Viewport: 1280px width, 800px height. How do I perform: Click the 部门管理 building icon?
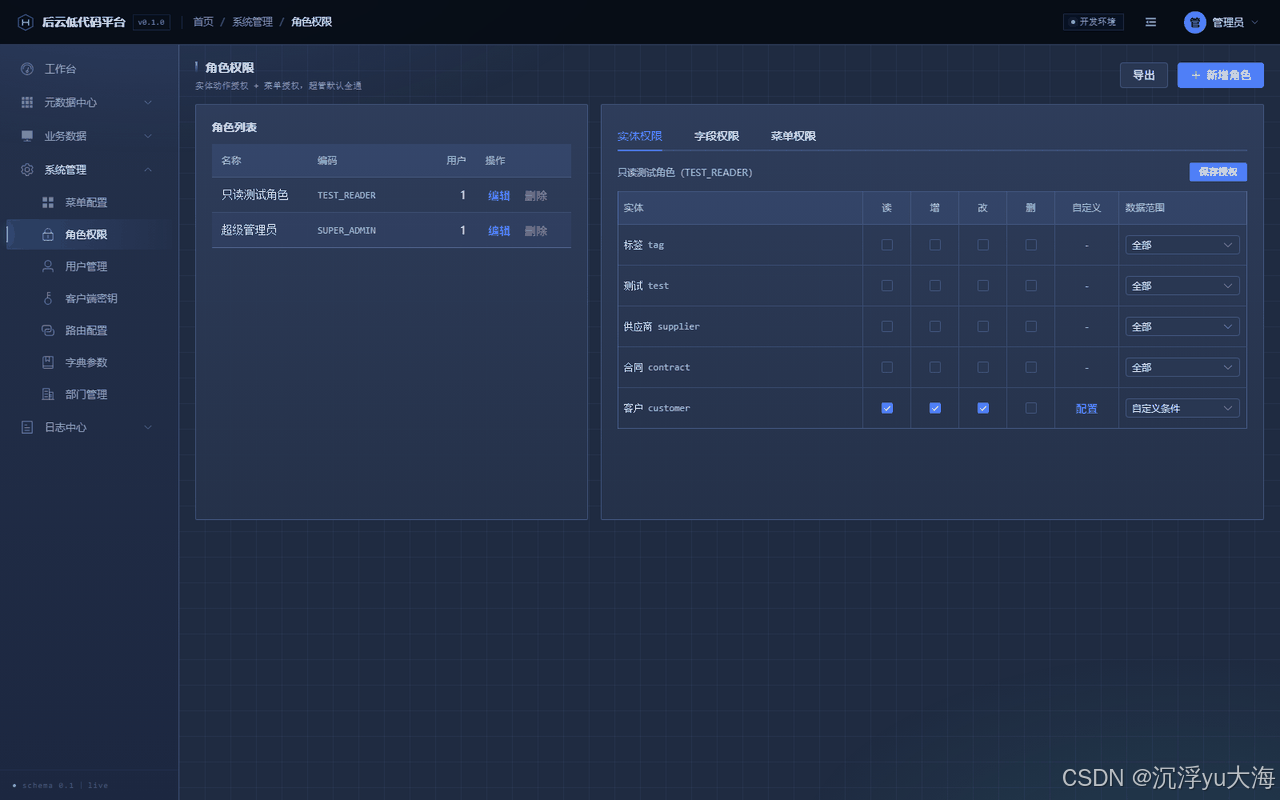coord(48,394)
